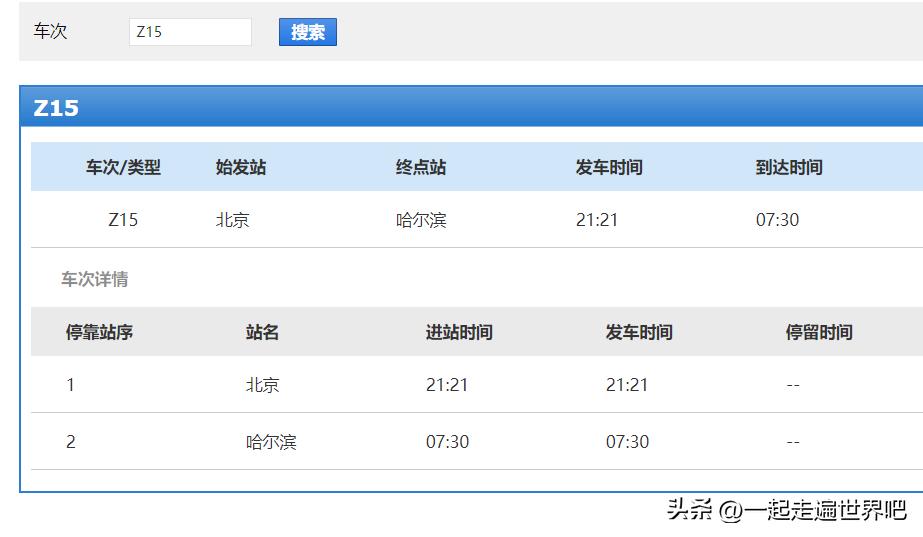The width and height of the screenshot is (923, 537).
Task: Click the 头条 @一起走遍世界吧 watermark
Action: pos(786,510)
